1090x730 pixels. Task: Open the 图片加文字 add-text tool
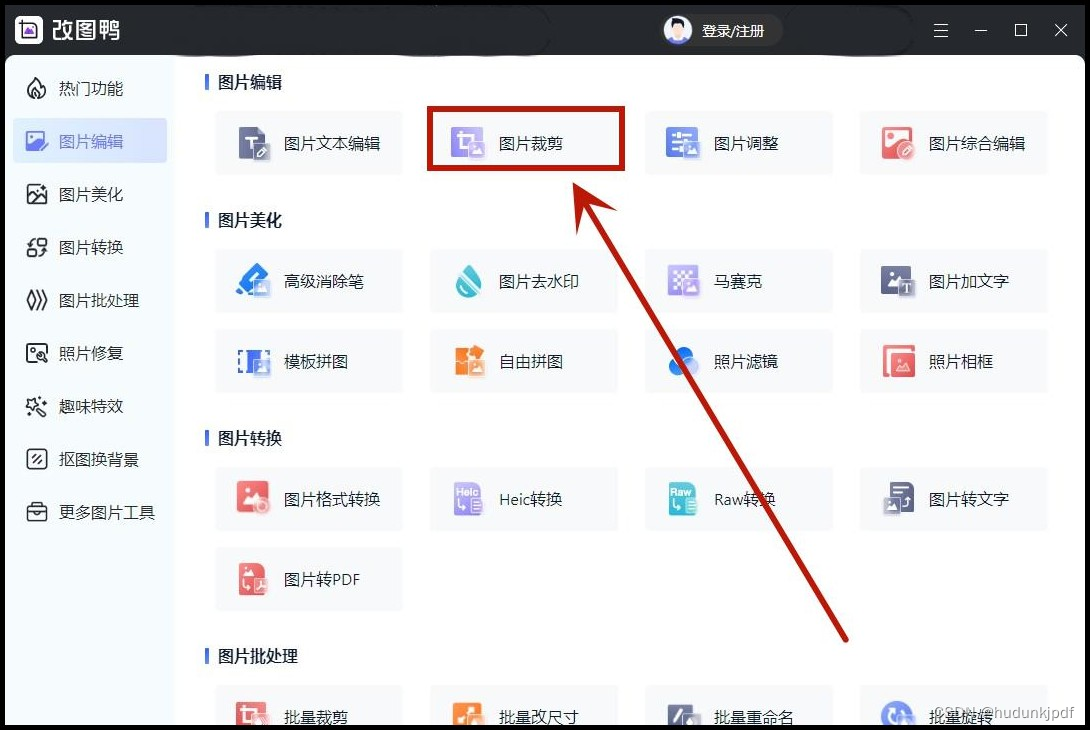[953, 281]
